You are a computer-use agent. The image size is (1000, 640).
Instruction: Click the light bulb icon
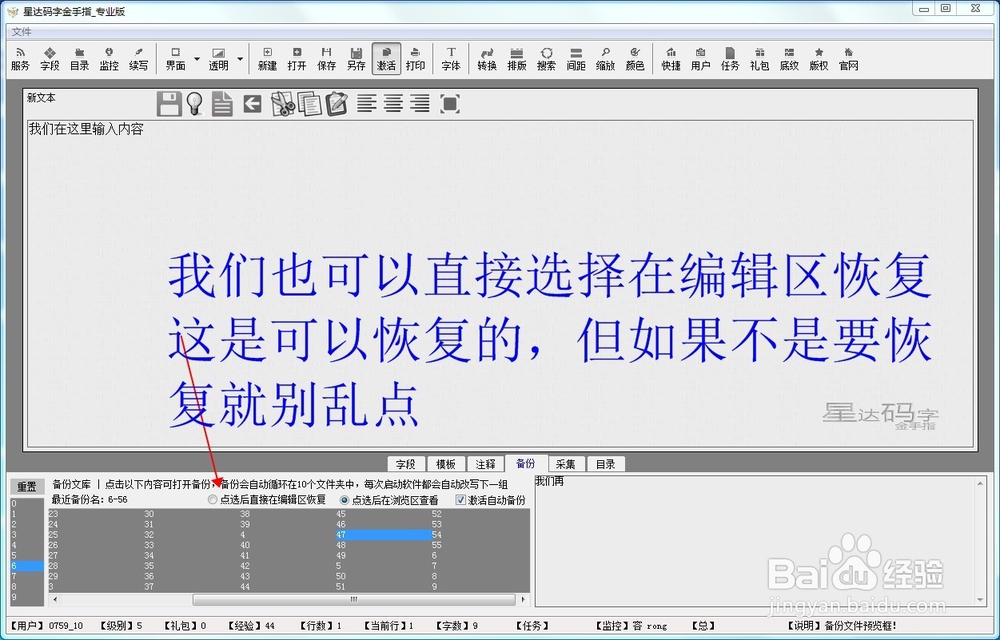point(195,103)
